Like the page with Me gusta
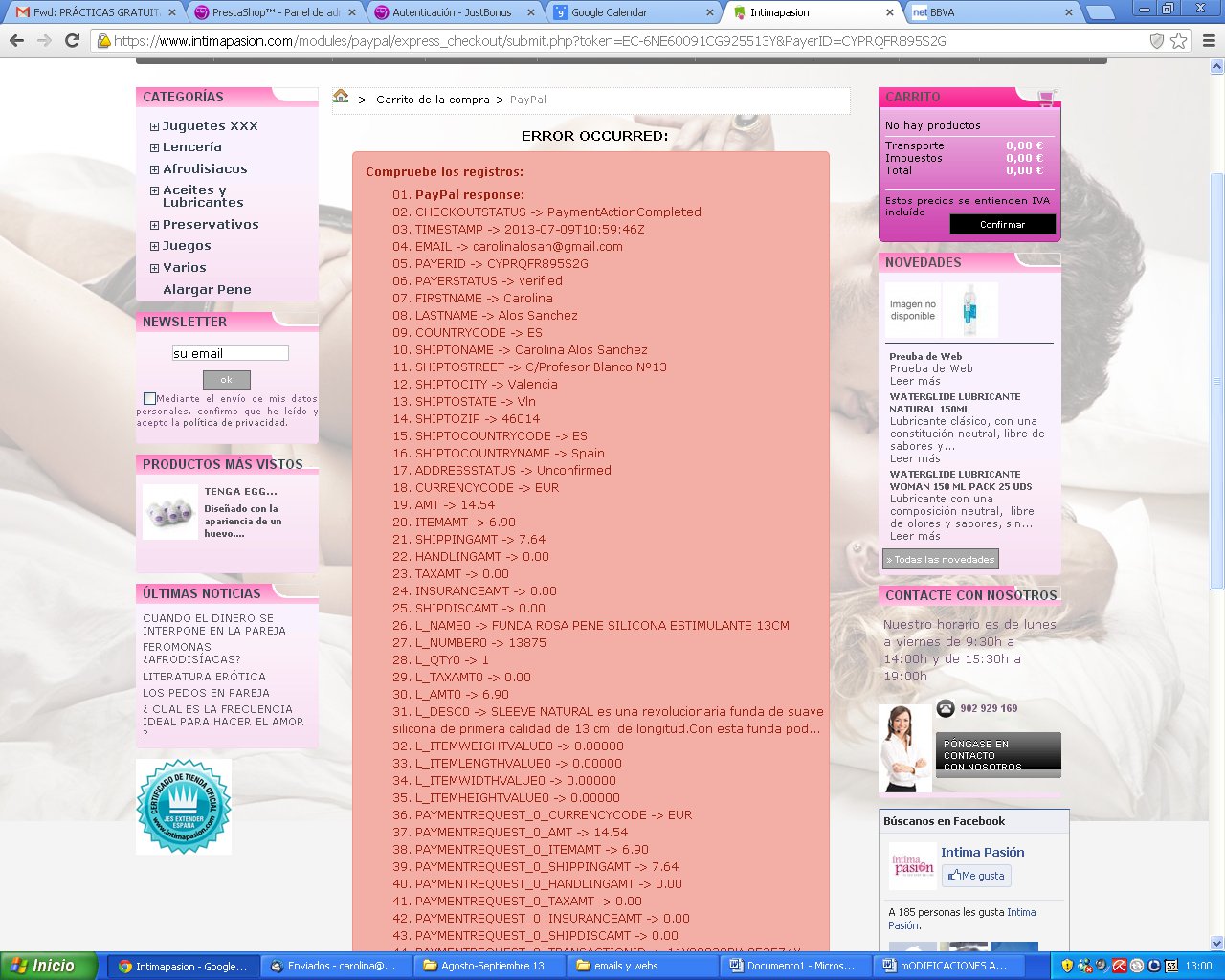Image resolution: width=1225 pixels, height=980 pixels. (976, 876)
